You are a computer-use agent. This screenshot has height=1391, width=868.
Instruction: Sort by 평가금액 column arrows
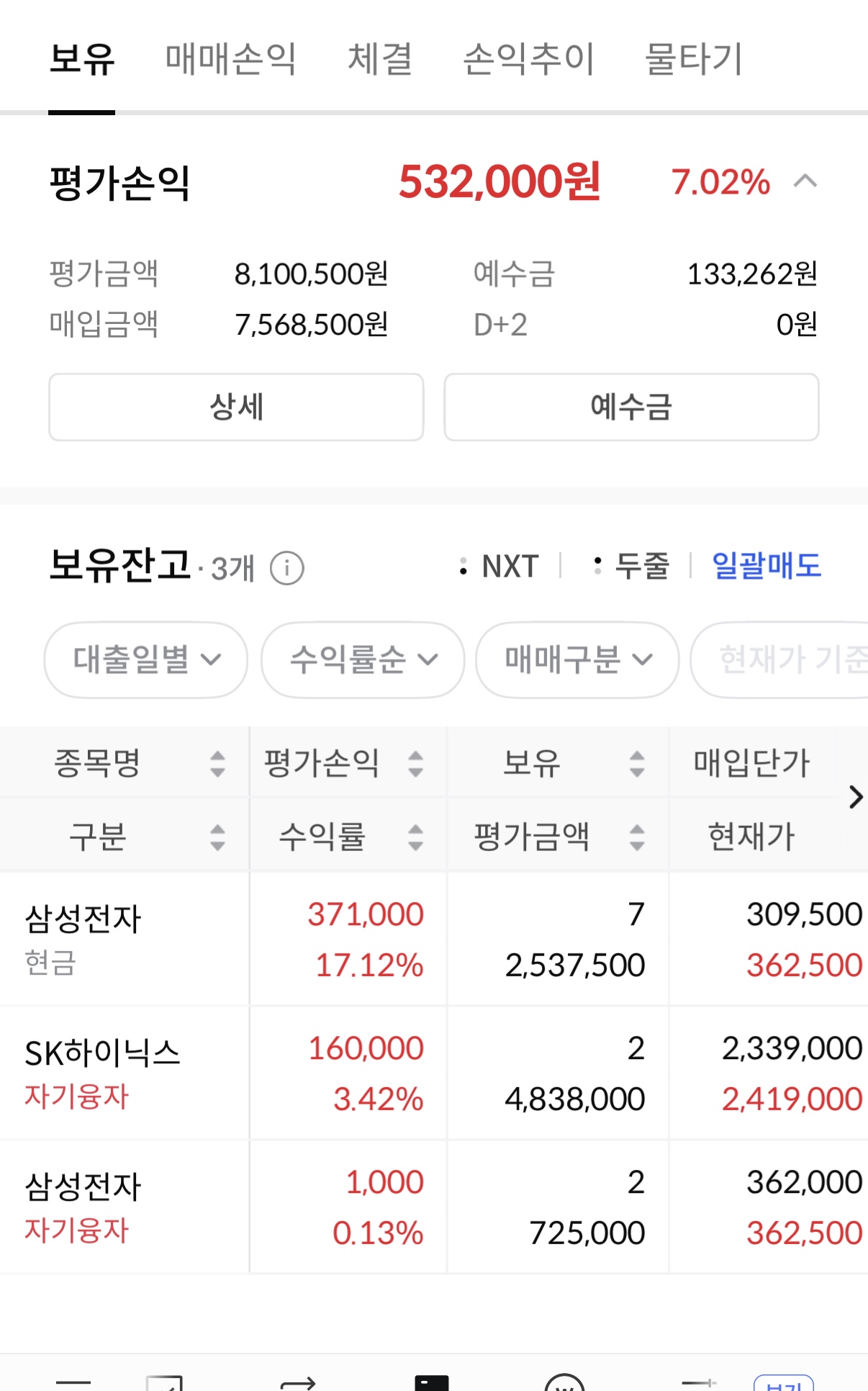pos(636,837)
